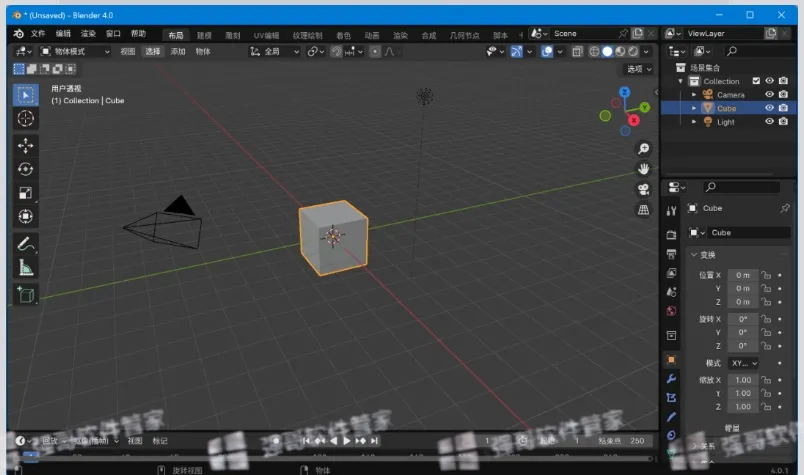Toggle the X-ray view button
Viewport: 804px width, 475px height.
point(577,51)
